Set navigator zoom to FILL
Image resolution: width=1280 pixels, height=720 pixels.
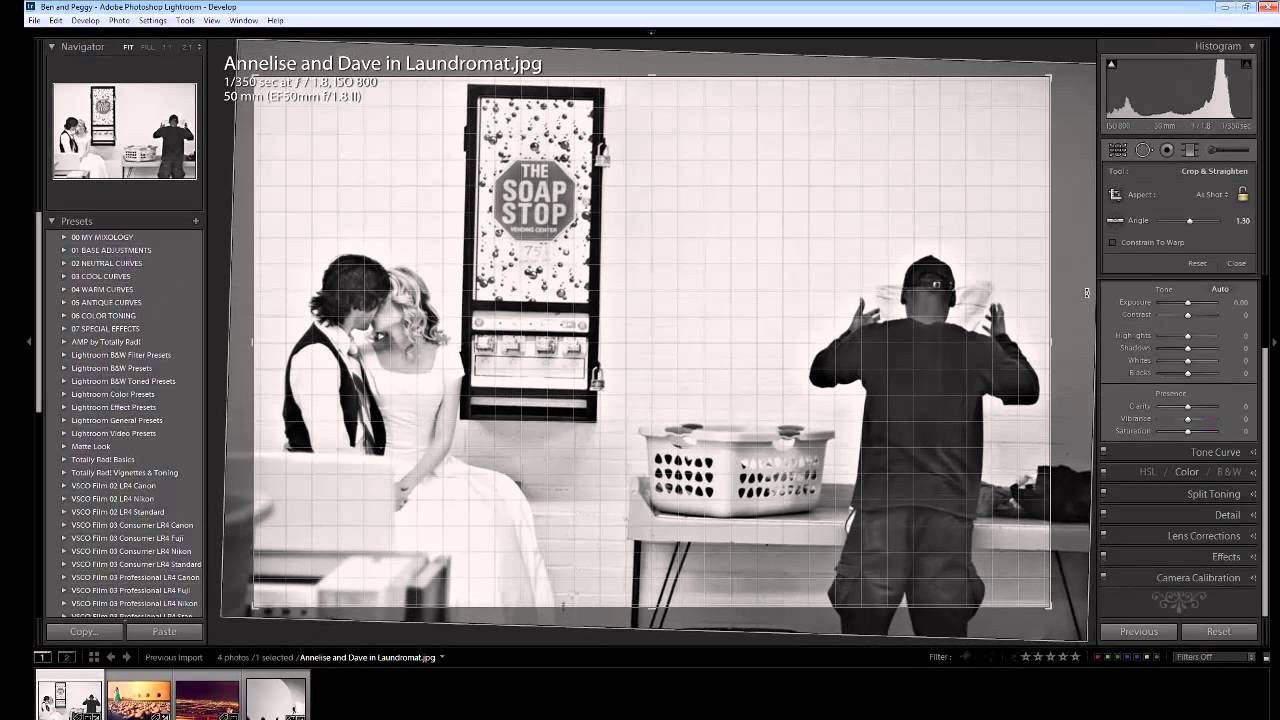coord(148,47)
